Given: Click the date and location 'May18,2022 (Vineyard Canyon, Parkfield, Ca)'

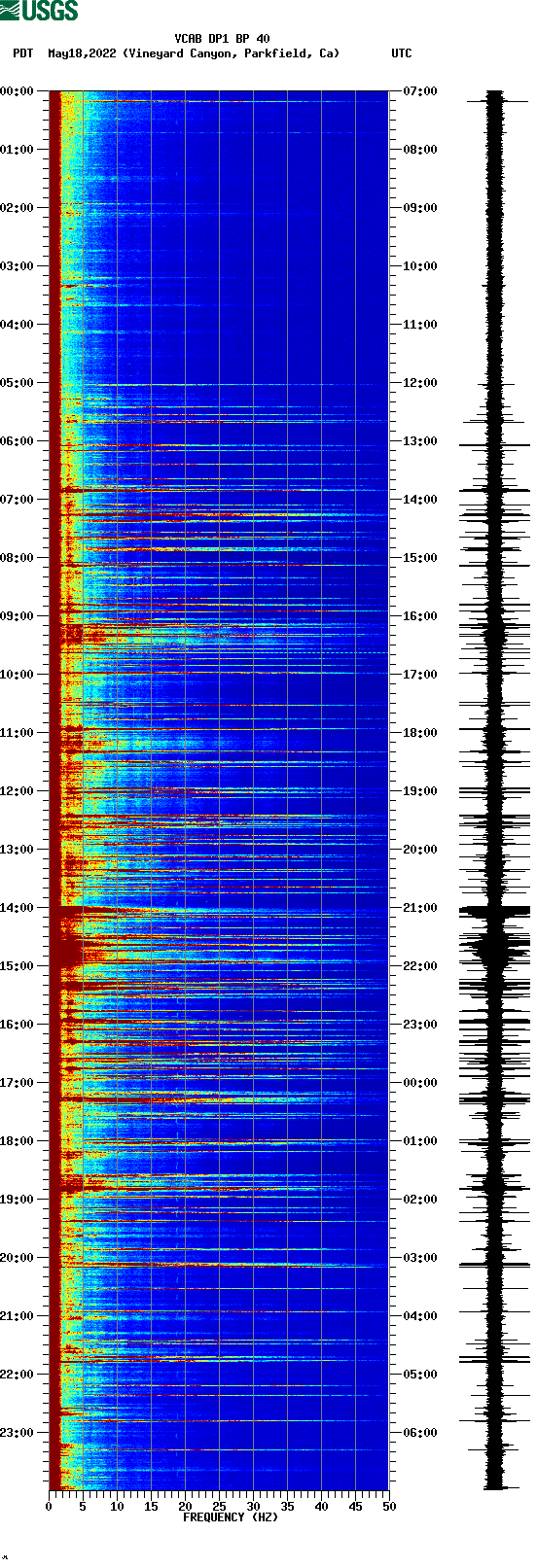Looking at the screenshot, I should [194, 53].
